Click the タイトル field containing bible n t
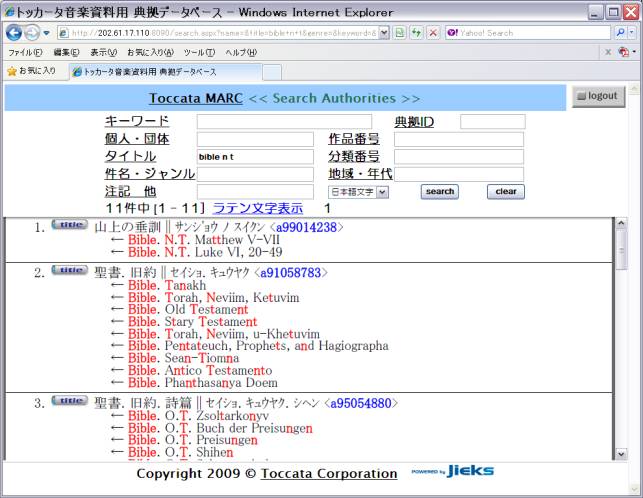The width and height of the screenshot is (643, 498). 255,157
